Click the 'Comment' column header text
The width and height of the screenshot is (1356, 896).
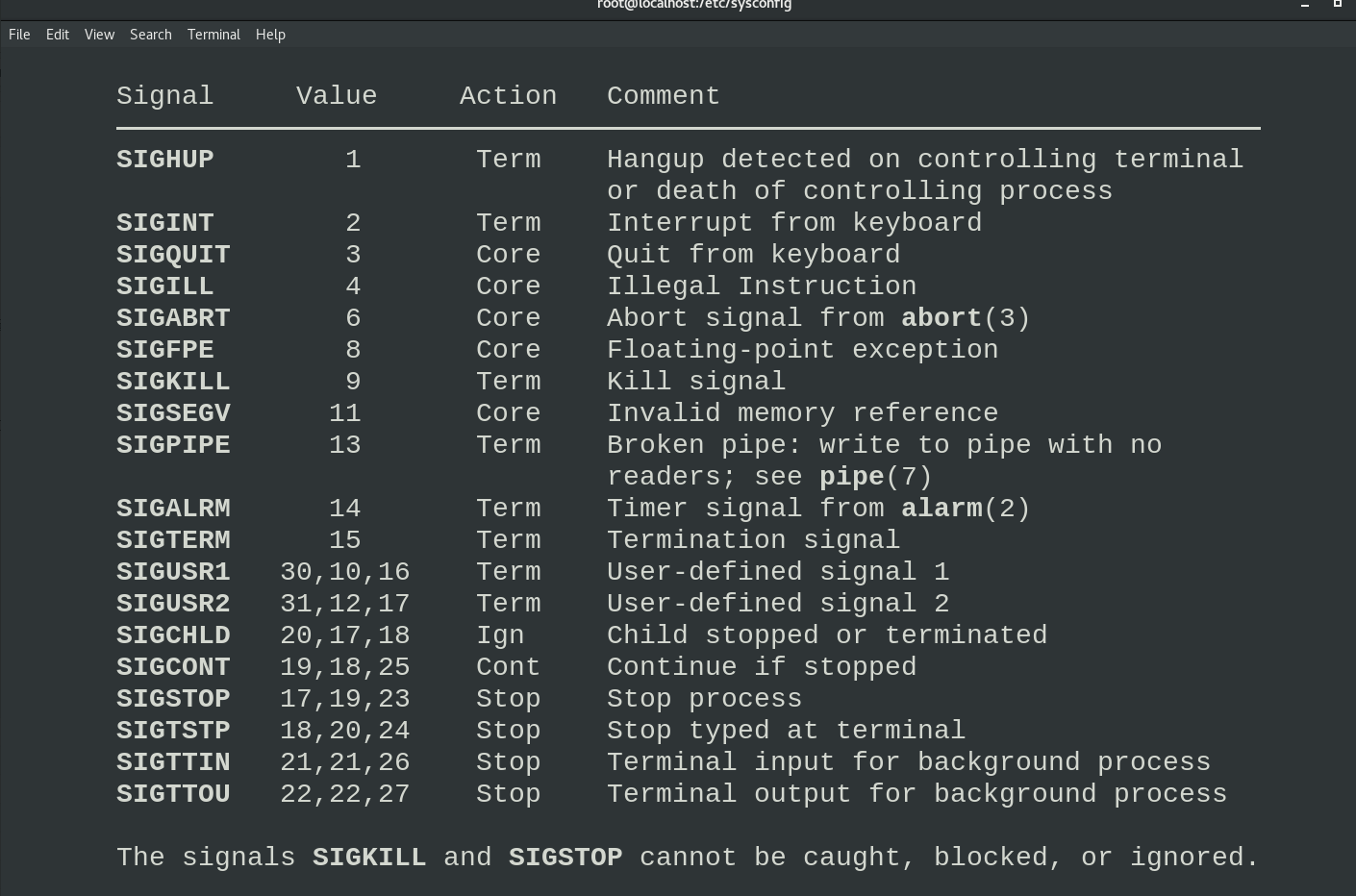(x=664, y=96)
